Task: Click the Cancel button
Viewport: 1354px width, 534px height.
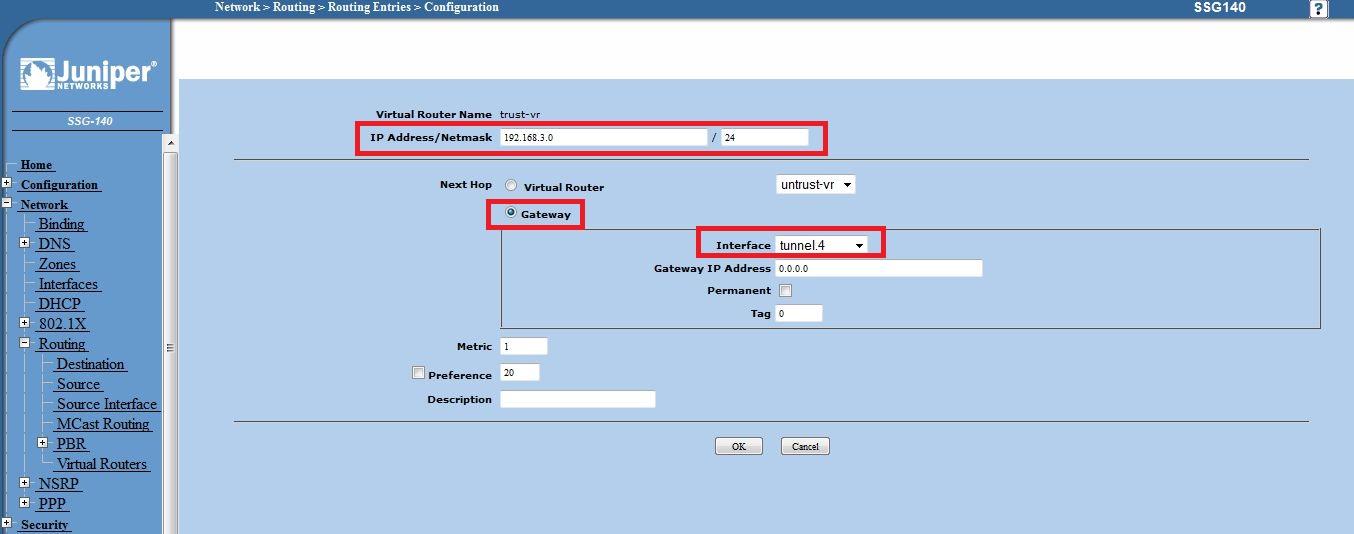Action: [x=805, y=447]
